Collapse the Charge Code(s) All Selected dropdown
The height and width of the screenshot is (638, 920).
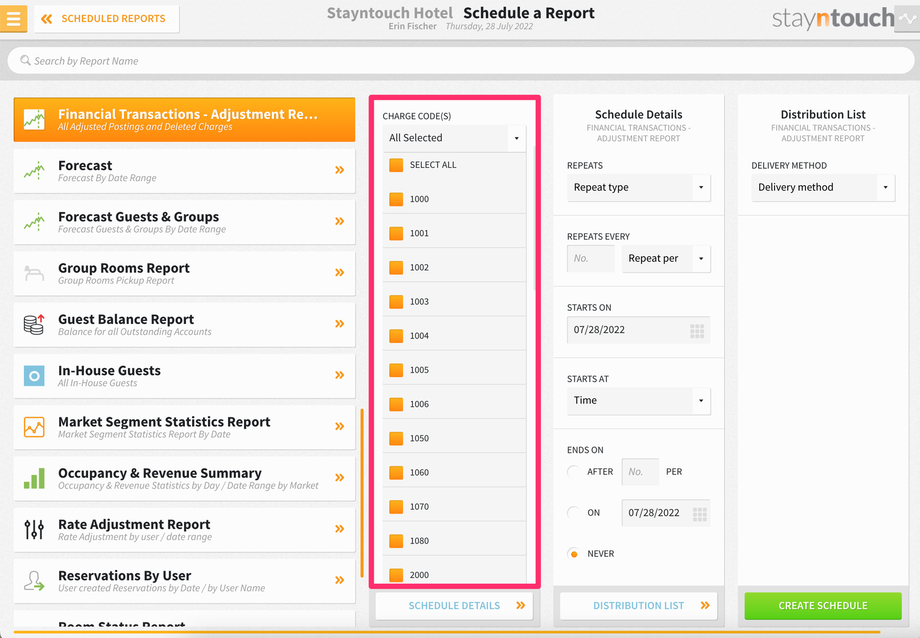[454, 138]
